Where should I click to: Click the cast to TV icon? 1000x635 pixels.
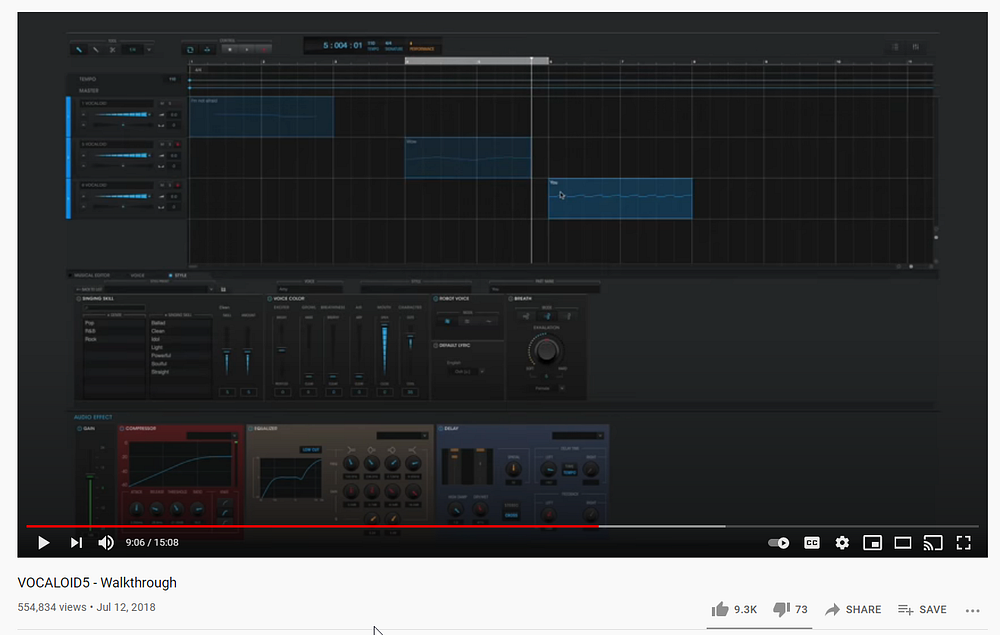pos(932,543)
